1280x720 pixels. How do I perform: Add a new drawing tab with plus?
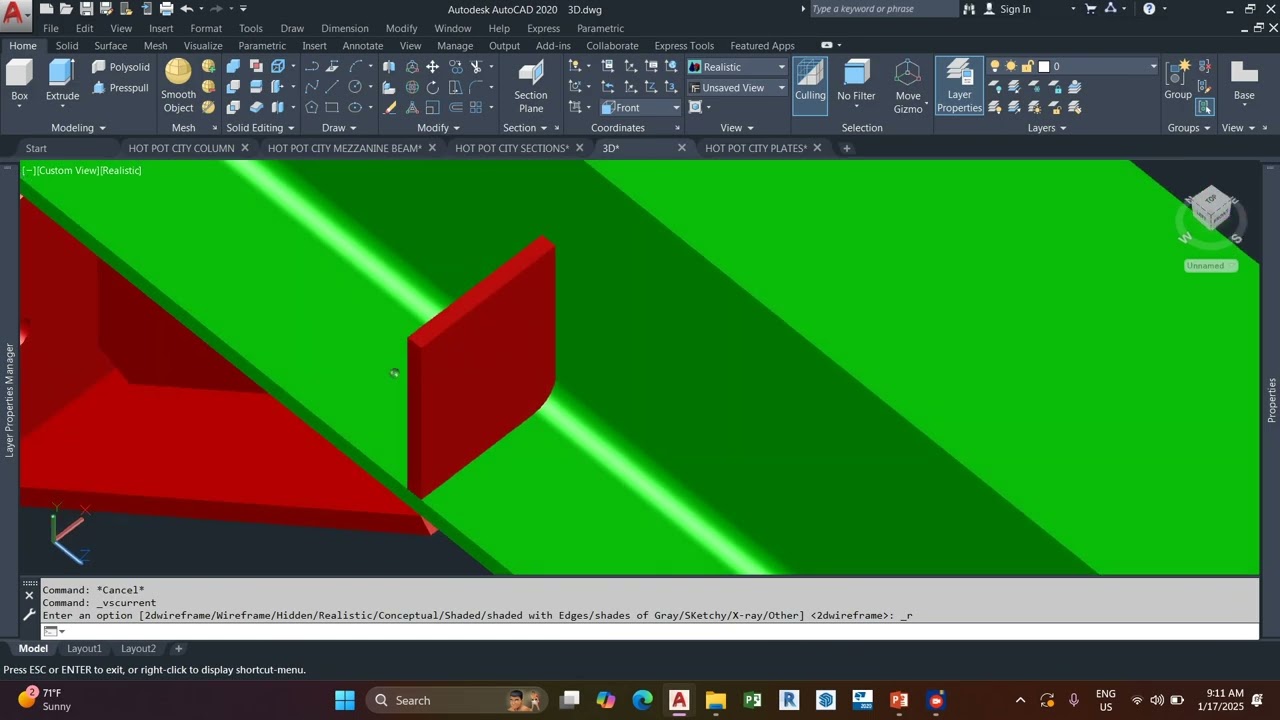point(846,148)
